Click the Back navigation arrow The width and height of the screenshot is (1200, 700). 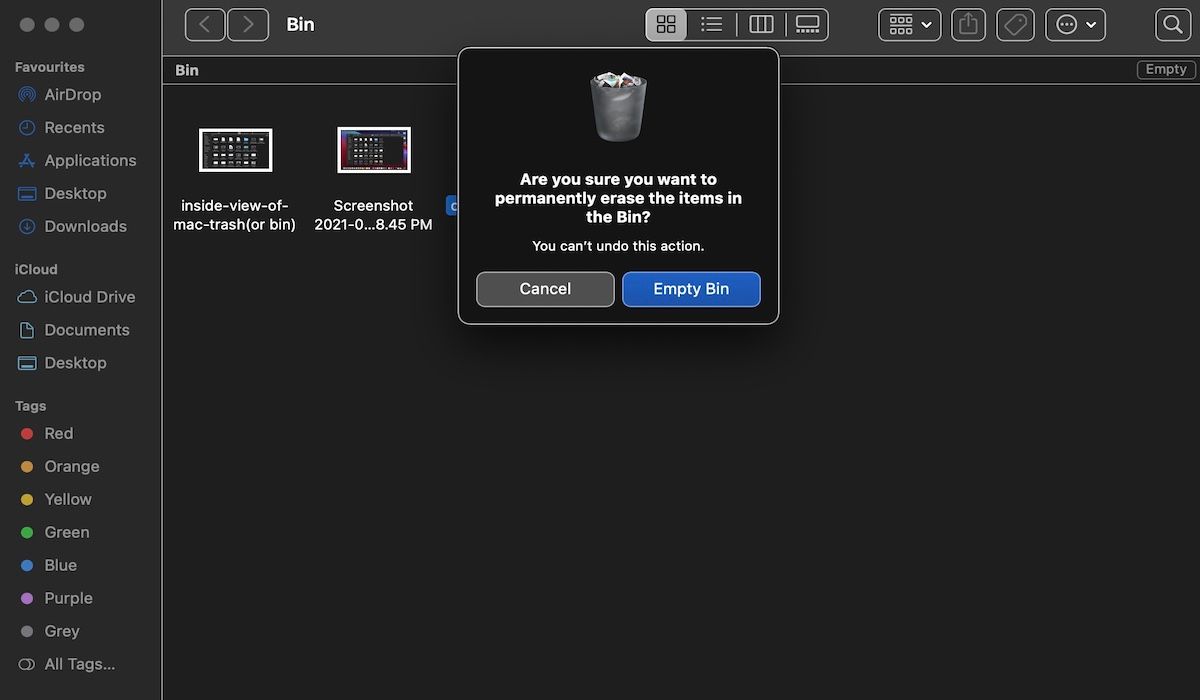click(x=205, y=24)
